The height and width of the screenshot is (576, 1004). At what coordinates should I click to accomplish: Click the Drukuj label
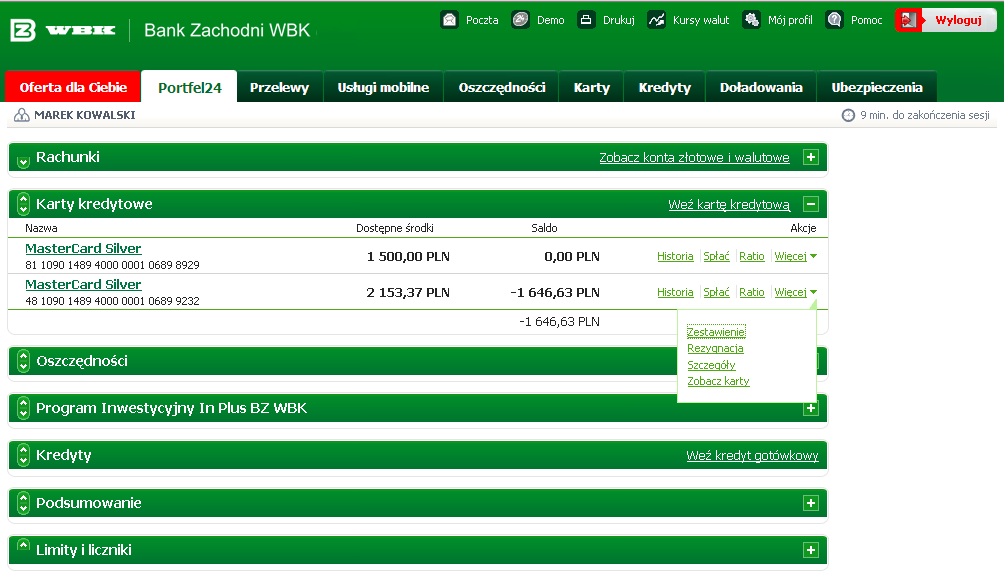click(619, 20)
